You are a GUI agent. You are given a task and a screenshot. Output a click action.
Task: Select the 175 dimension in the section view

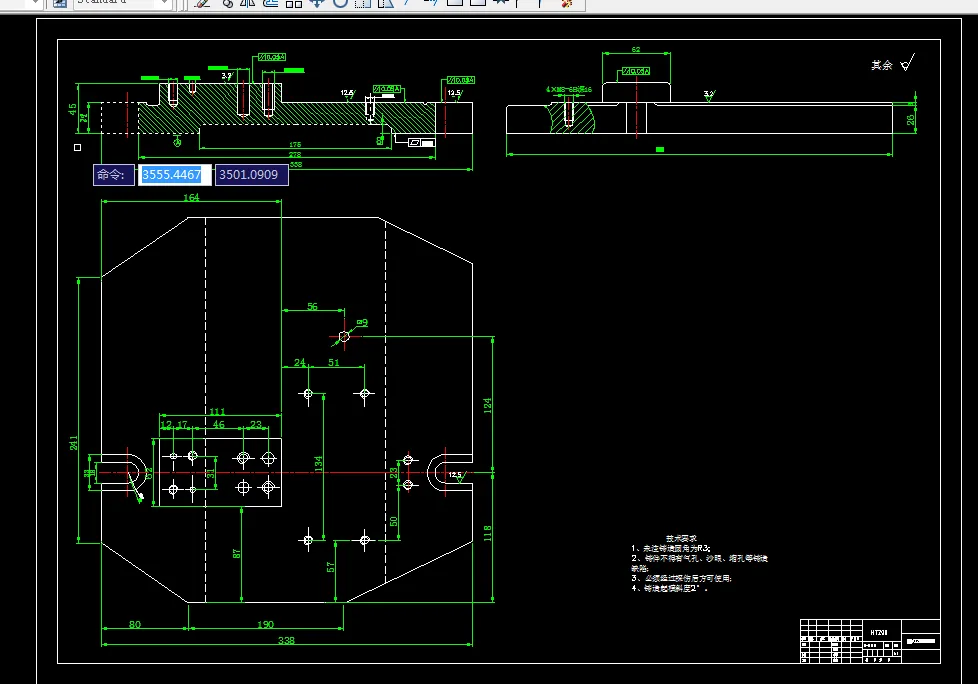click(x=295, y=145)
